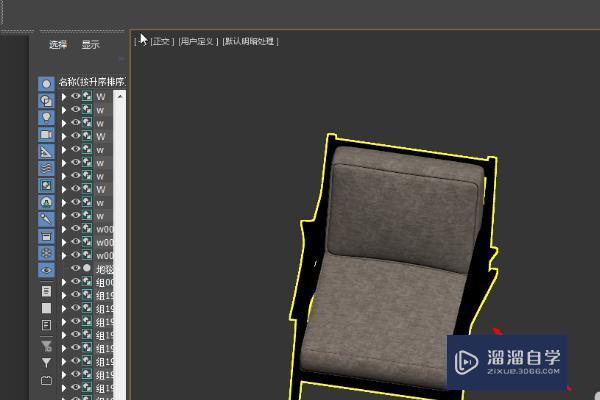Toggle the Display Object XRefs icon
This screenshot has height=400, width=600.
pyautogui.click(x=46, y=202)
